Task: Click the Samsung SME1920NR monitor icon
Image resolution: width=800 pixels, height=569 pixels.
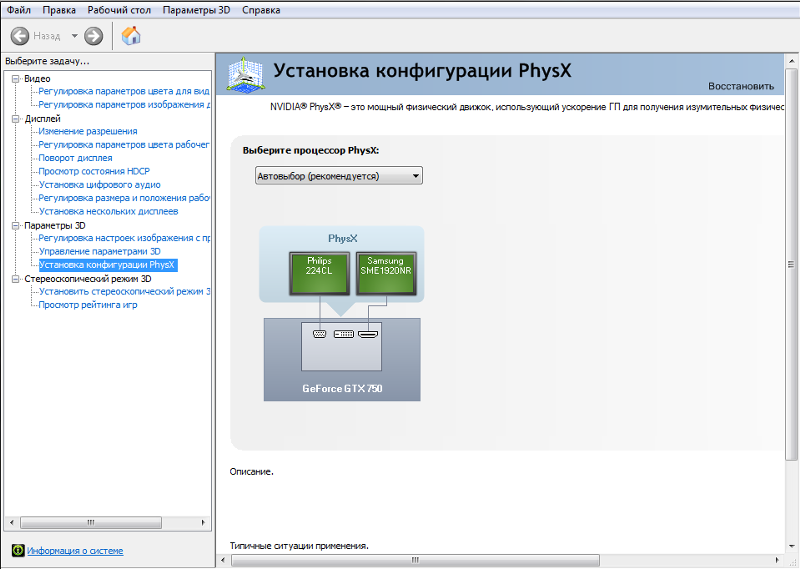Action: click(386, 273)
